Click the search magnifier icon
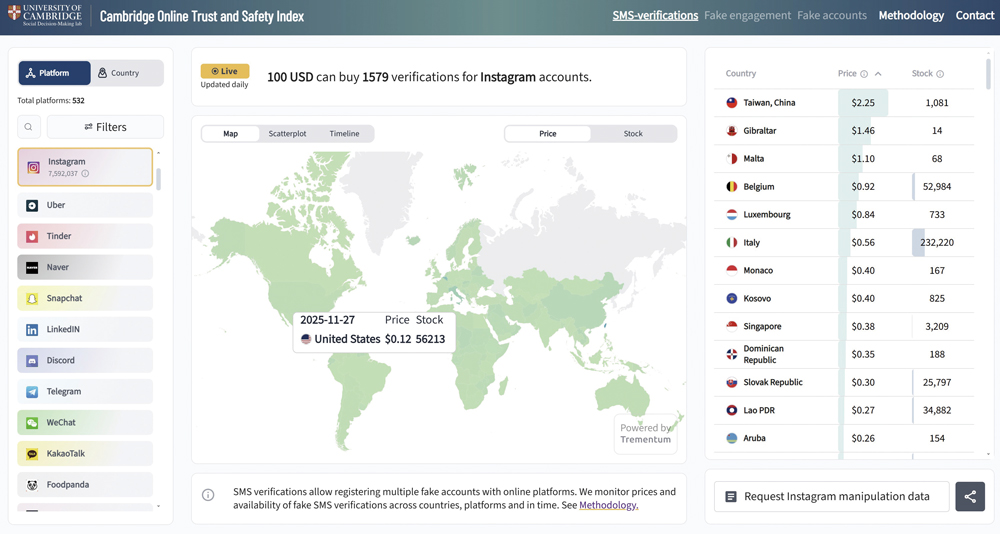The height and width of the screenshot is (534, 1000). 29,127
